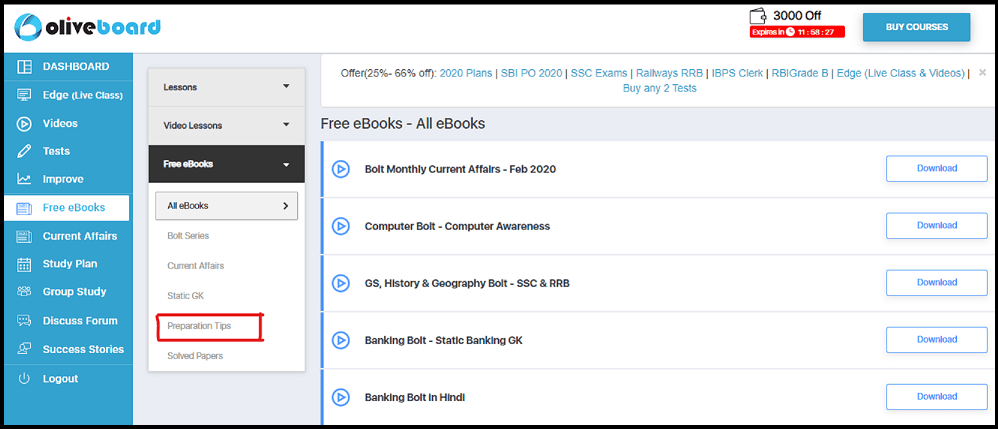Click the BUY COURSES button
Screen dimensions: 998x429
point(917,27)
